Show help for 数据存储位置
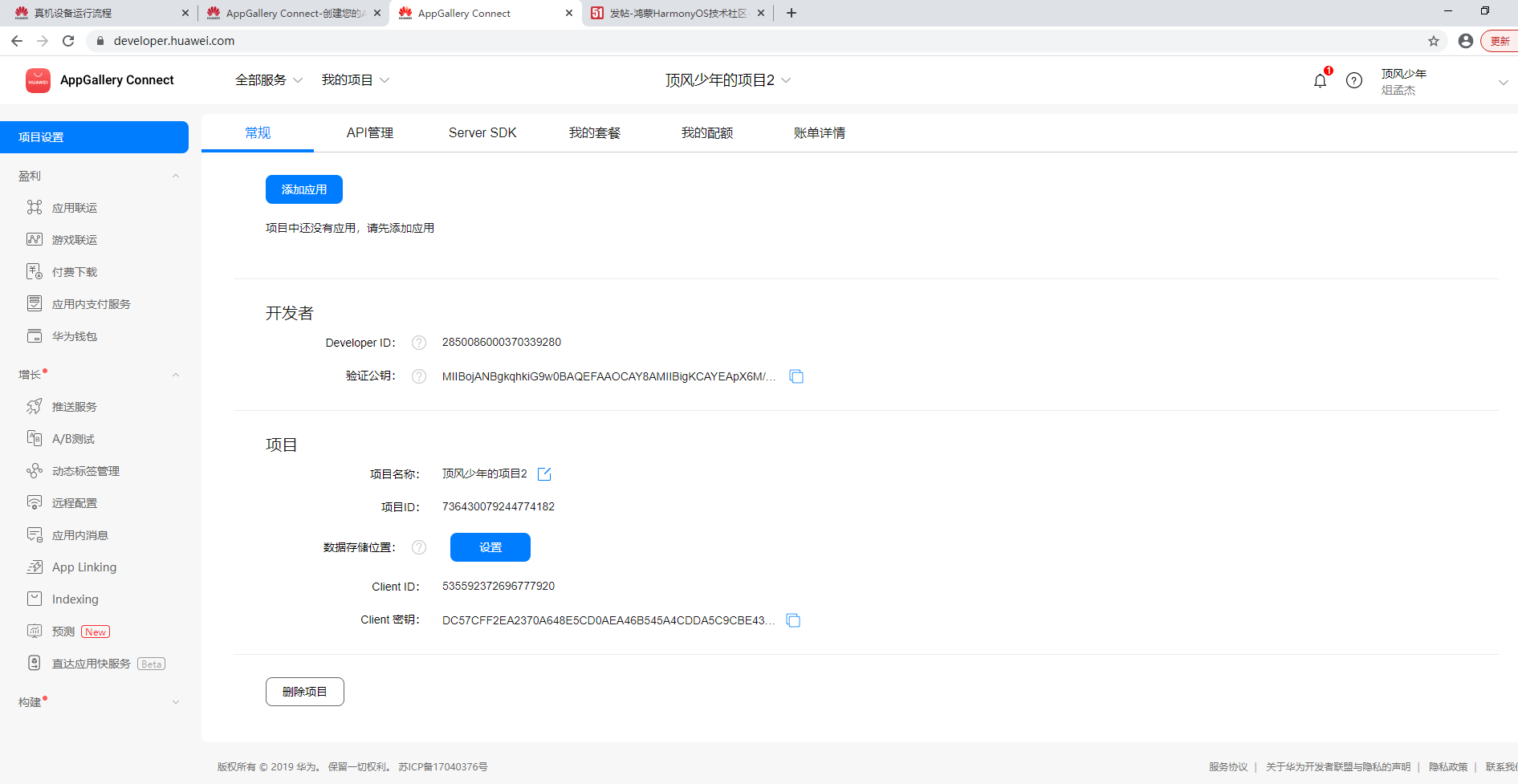The image size is (1518, 784). [419, 547]
